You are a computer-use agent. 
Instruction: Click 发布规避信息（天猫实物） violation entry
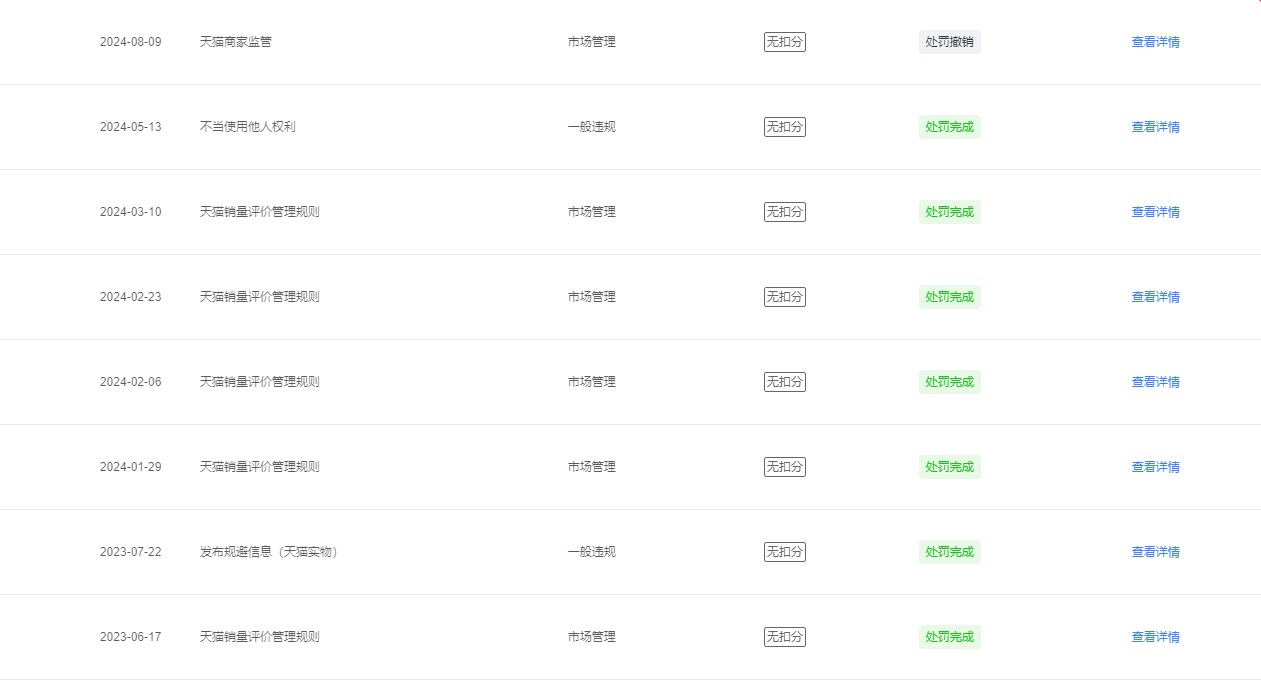coord(268,552)
